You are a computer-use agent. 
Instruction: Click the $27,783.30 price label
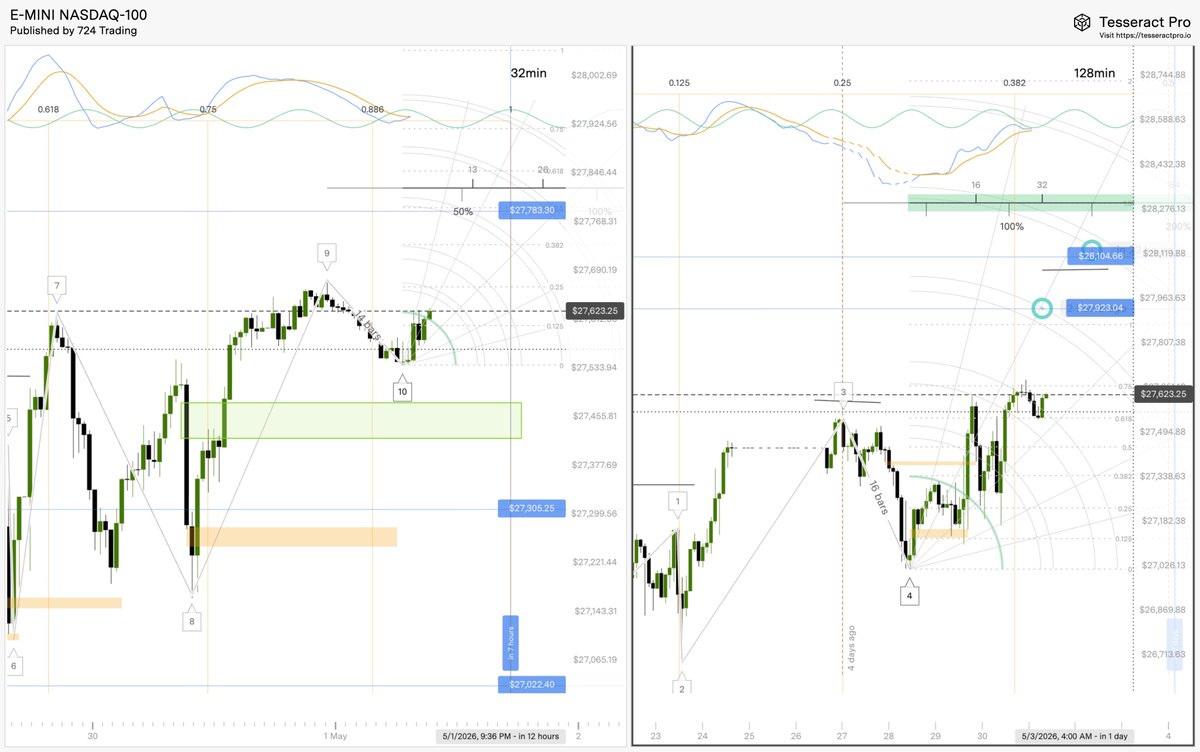click(532, 210)
